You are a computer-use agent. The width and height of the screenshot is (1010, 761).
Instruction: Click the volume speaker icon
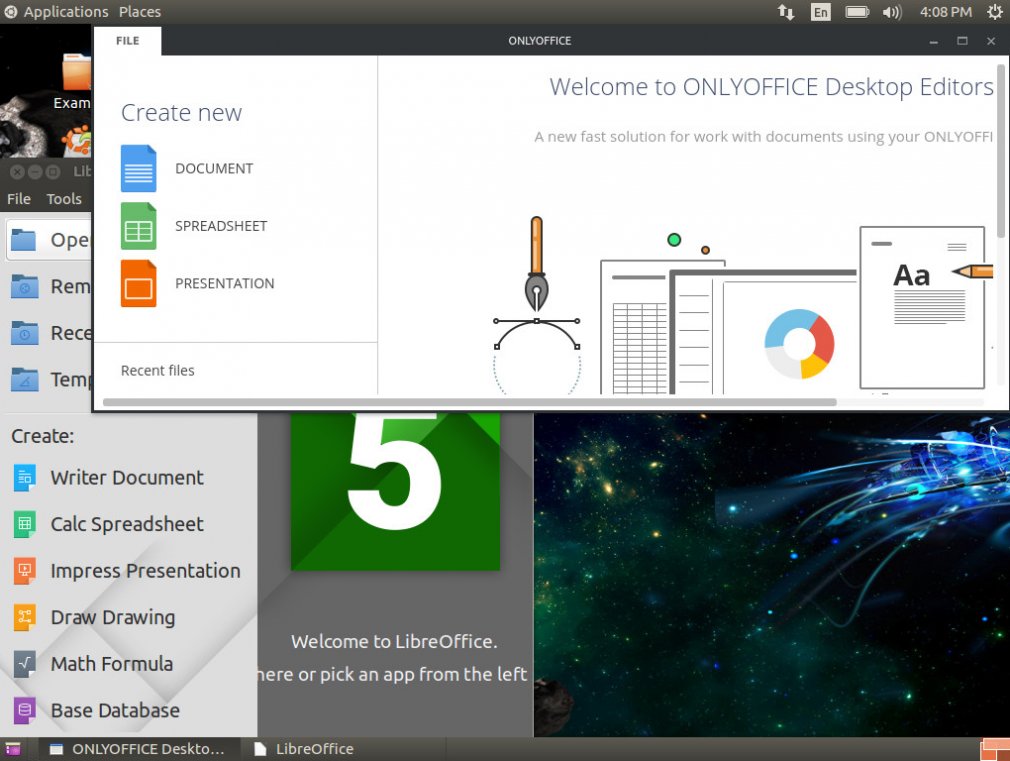[x=892, y=12]
